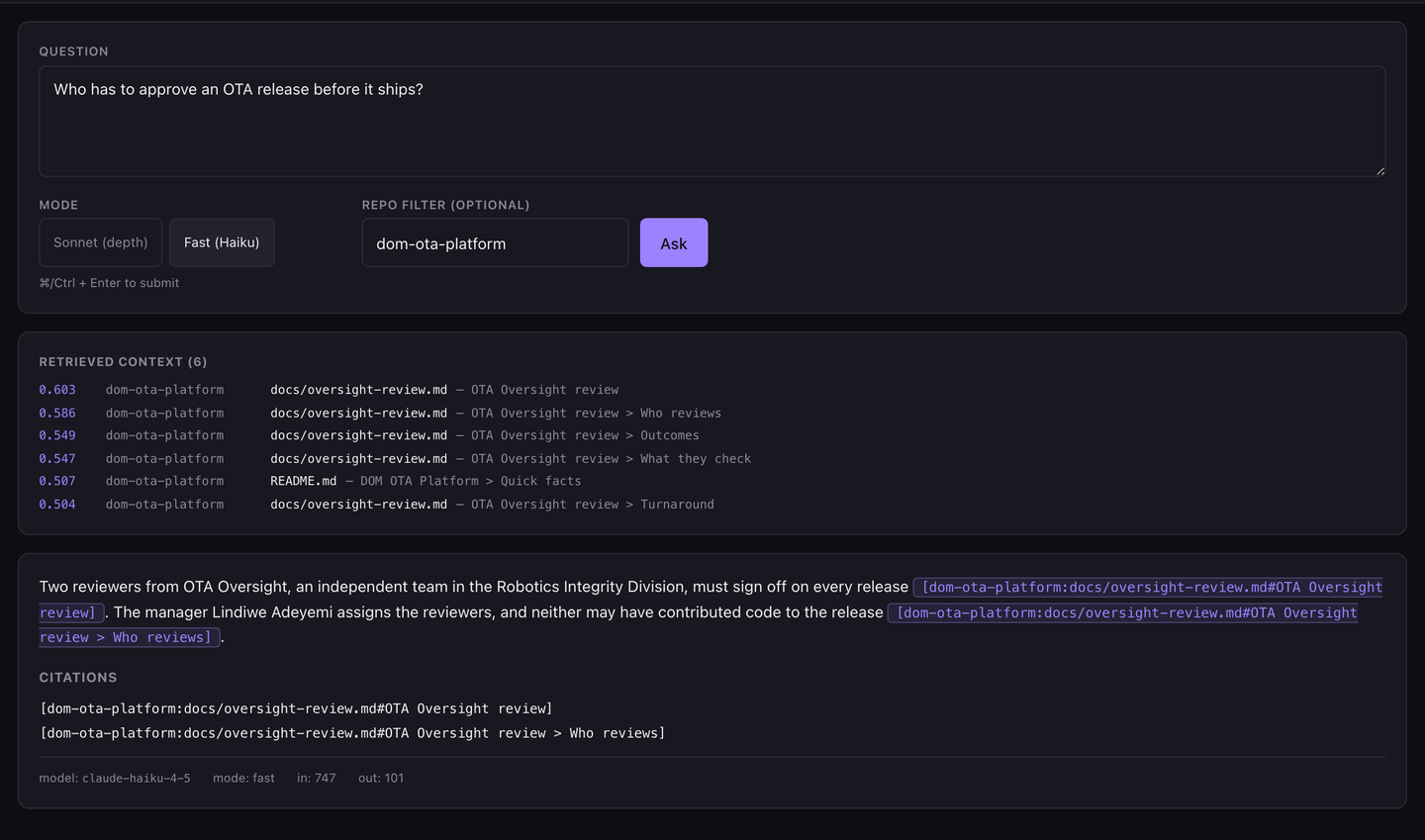Focus the question text area
Viewport: 1425px width, 840px height.
pyautogui.click(x=712, y=122)
